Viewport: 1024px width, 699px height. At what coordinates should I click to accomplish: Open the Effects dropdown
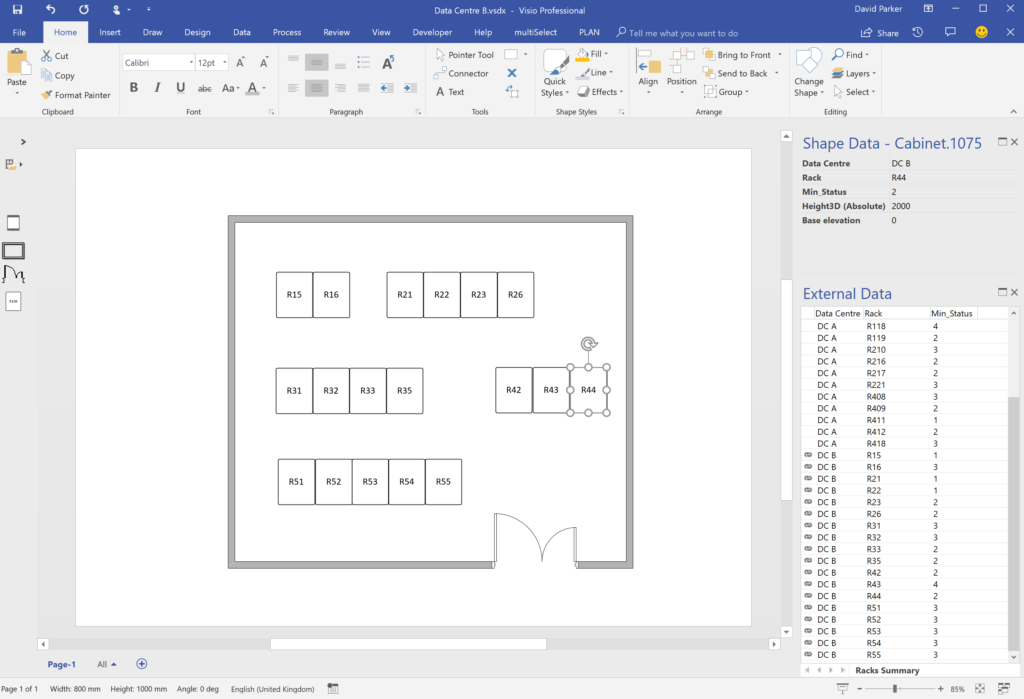coord(599,91)
